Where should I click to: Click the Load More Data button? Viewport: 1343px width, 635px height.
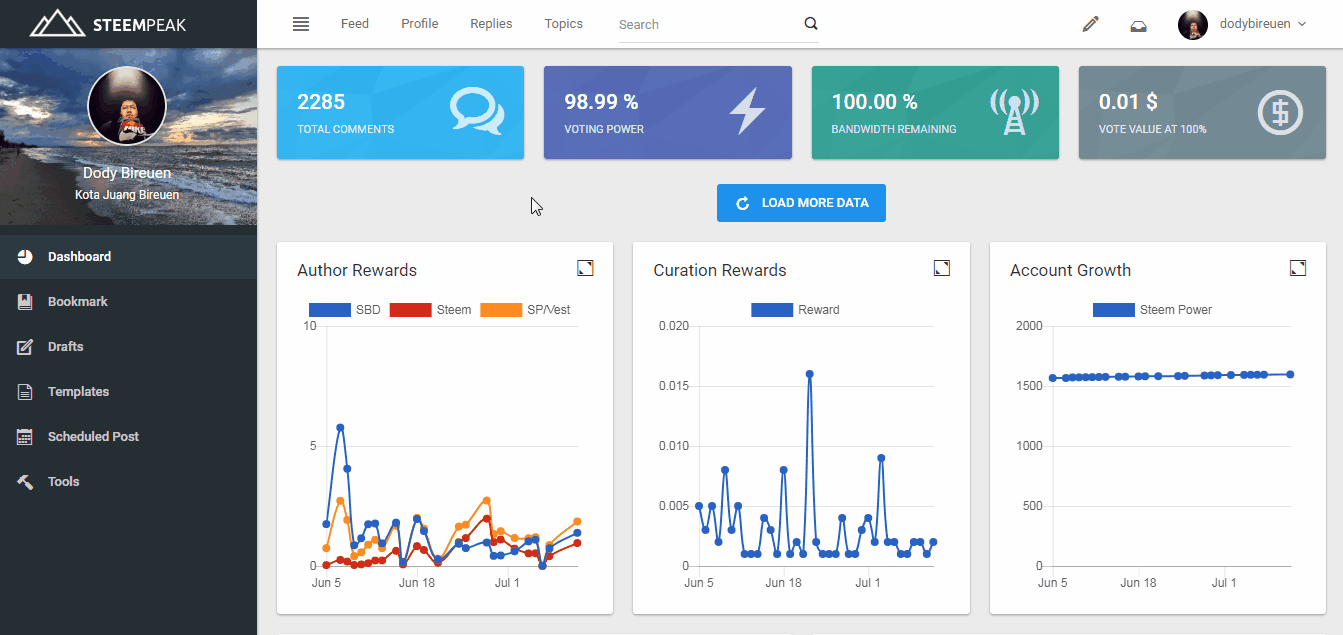[x=801, y=203]
